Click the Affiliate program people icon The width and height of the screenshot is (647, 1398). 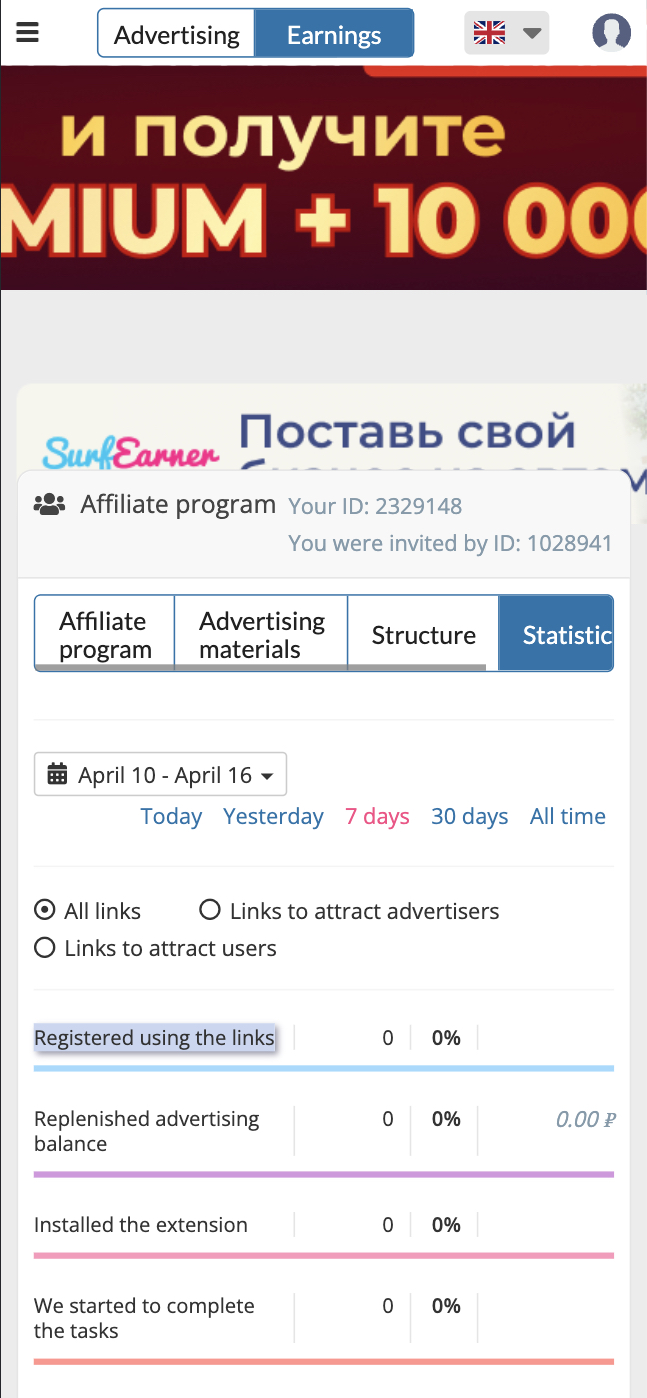[49, 505]
